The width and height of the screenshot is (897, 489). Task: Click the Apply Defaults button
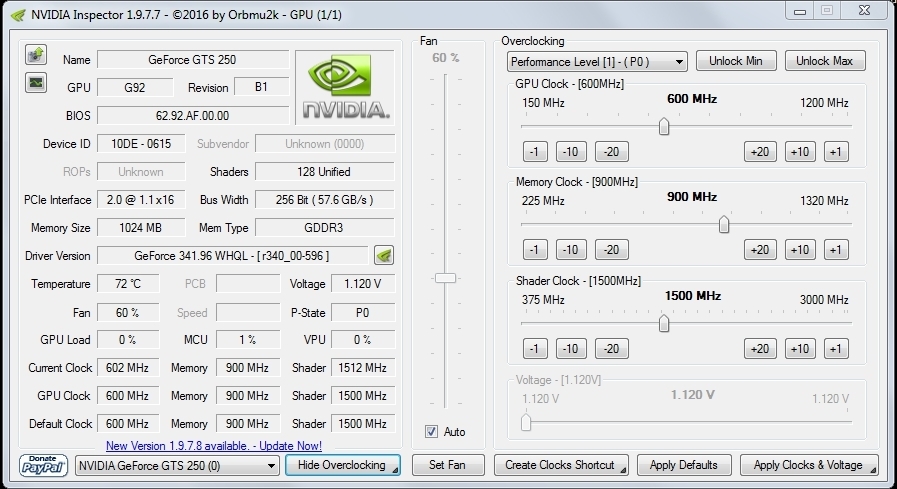point(683,465)
